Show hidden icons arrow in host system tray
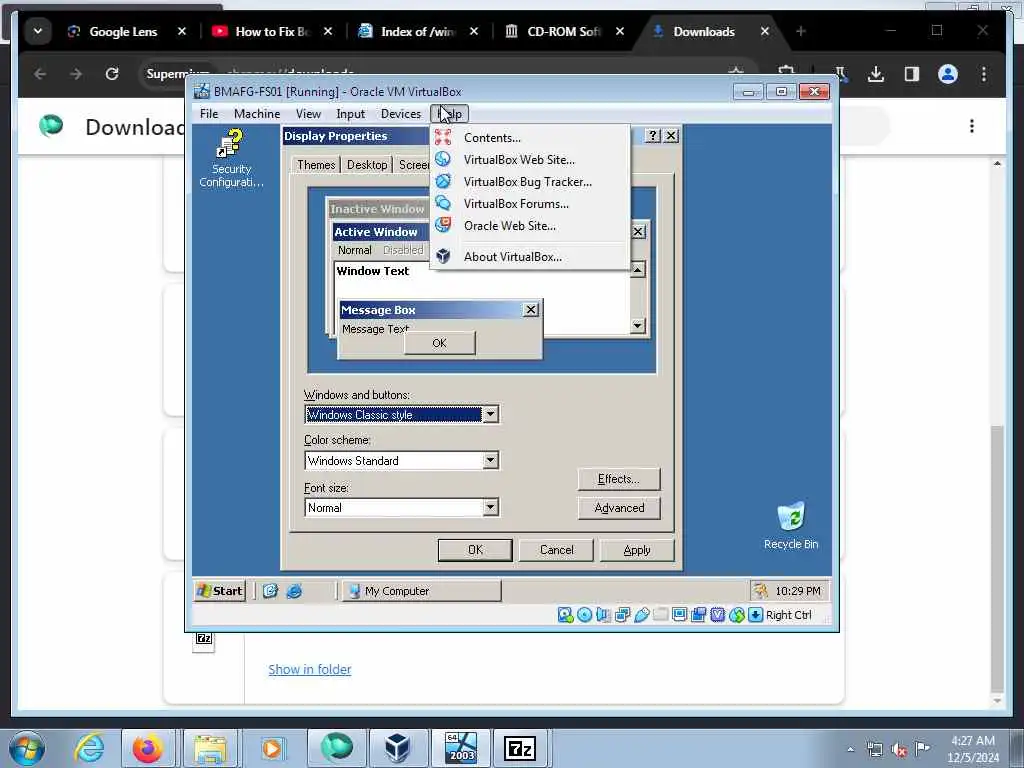1024x768 pixels. [x=850, y=749]
